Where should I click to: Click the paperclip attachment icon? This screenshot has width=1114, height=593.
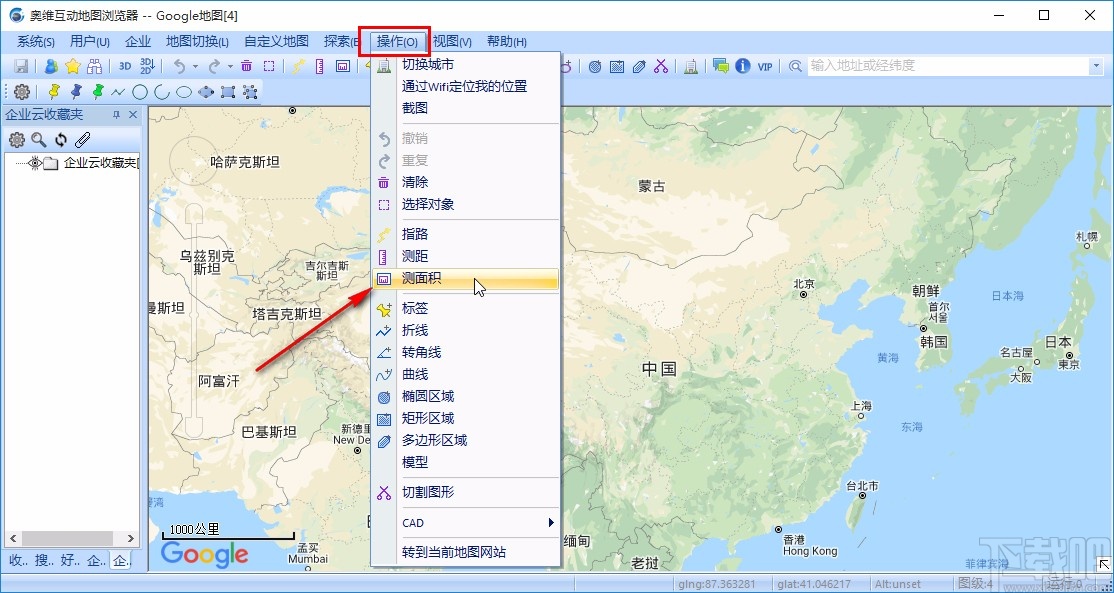(83, 140)
